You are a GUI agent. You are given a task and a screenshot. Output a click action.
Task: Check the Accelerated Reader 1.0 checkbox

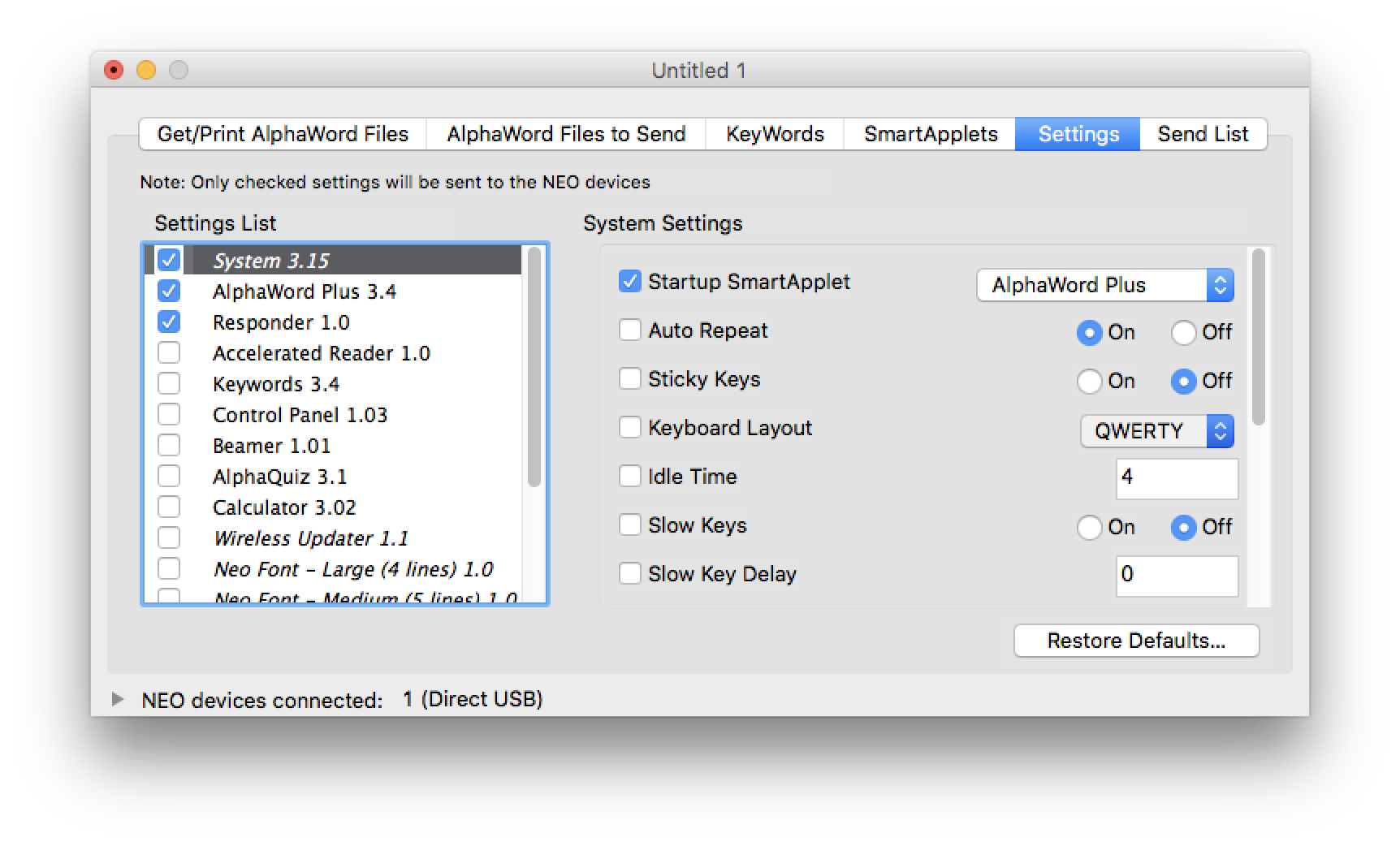tap(169, 352)
